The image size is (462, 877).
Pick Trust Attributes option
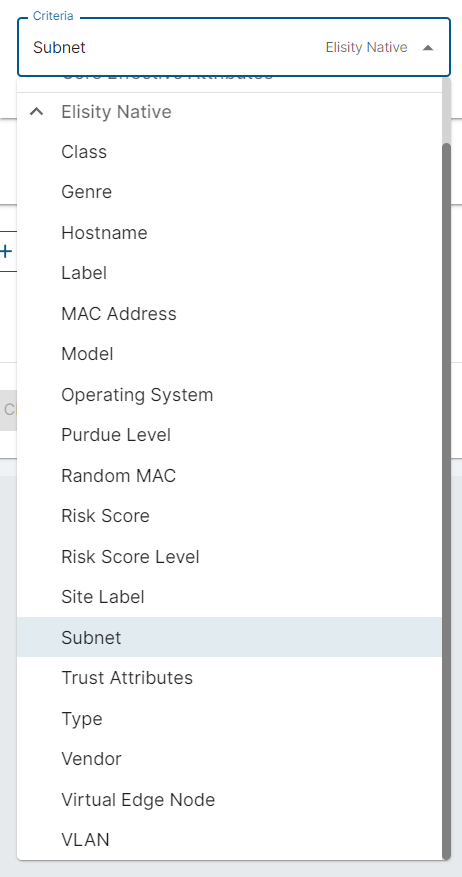(229, 678)
